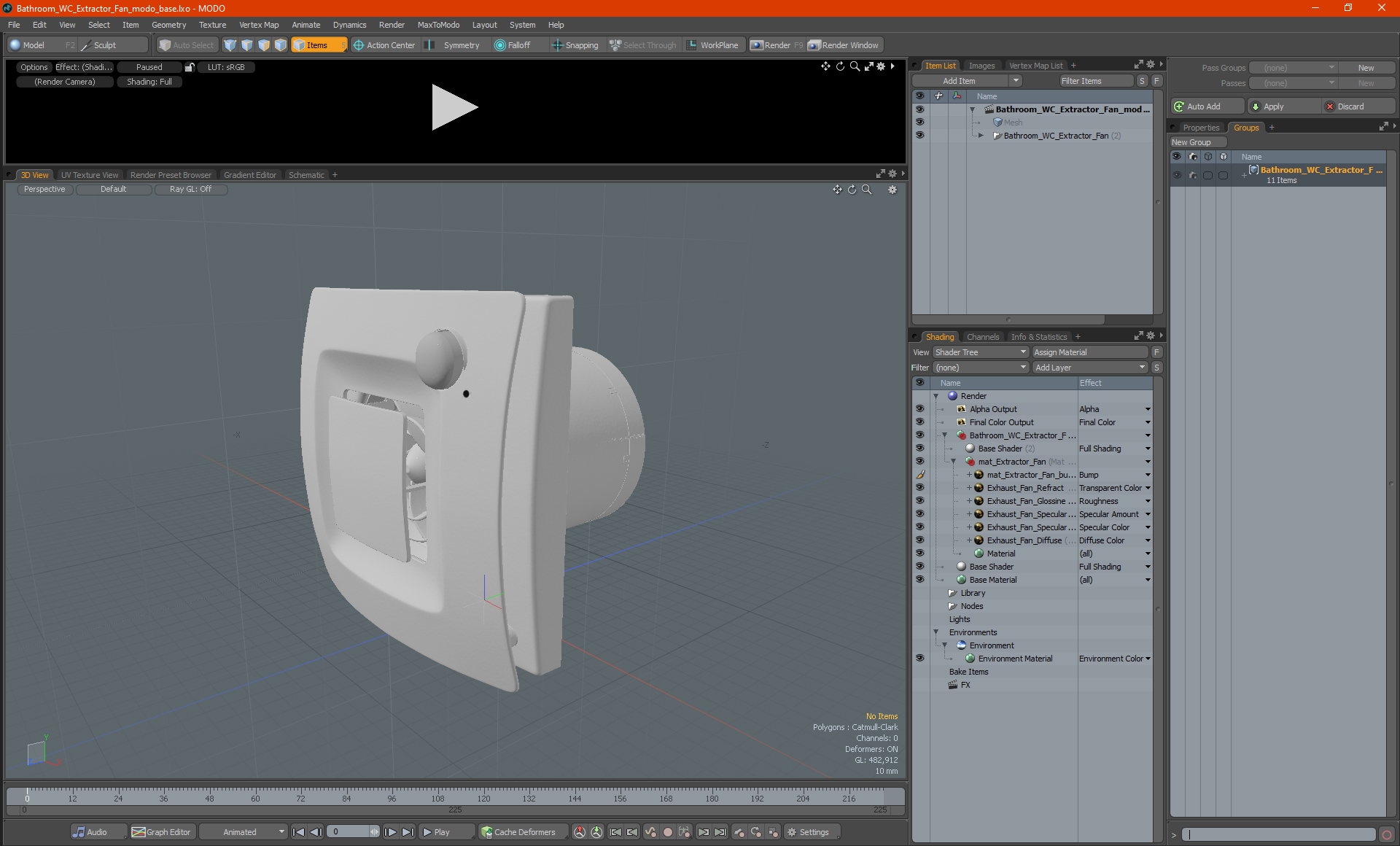This screenshot has height=846, width=1400.
Task: Toggle eye for Base Material
Action: coord(919,580)
